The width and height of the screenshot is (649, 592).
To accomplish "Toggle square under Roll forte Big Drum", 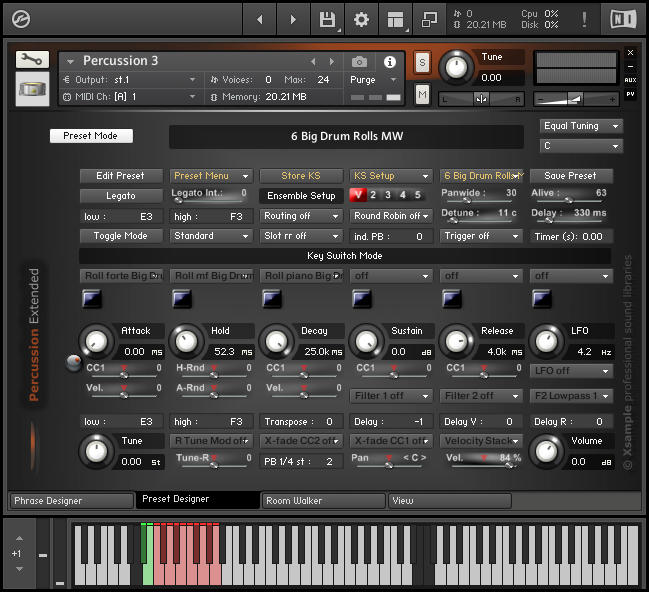I will click(91, 299).
